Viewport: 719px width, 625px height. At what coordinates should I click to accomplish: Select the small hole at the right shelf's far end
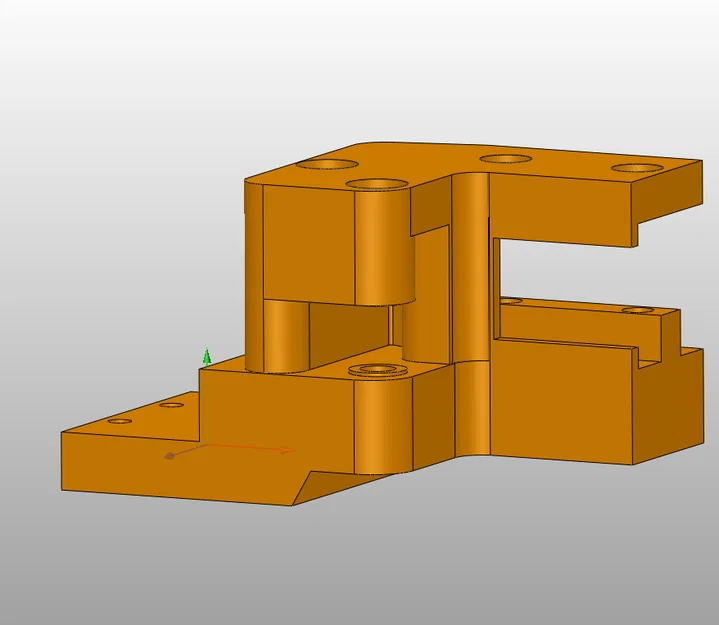click(638, 310)
